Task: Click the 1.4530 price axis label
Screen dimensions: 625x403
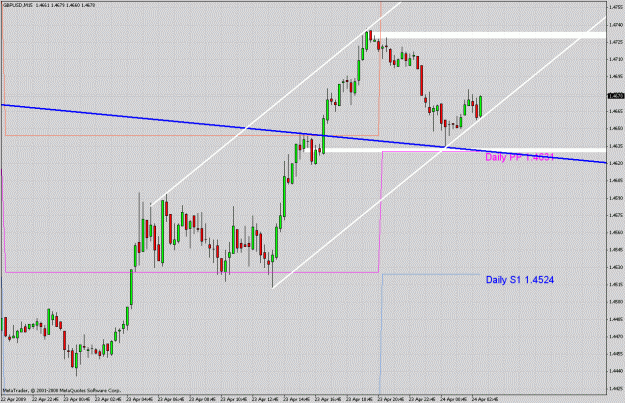Action: coord(616,267)
